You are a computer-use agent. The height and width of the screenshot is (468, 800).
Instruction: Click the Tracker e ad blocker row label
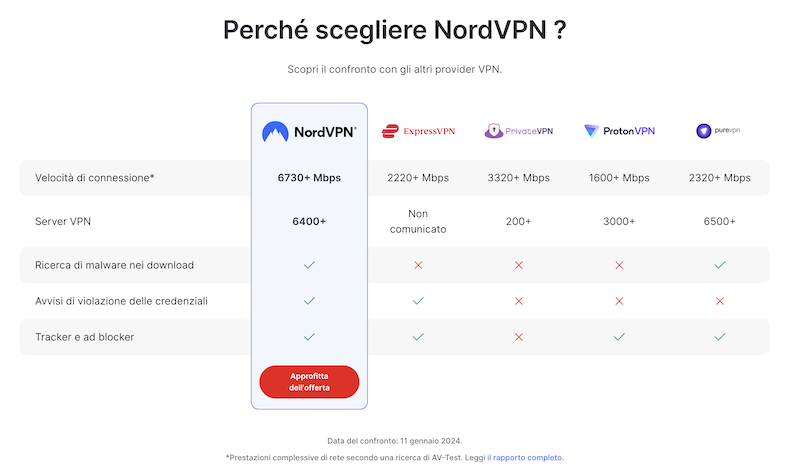85,337
